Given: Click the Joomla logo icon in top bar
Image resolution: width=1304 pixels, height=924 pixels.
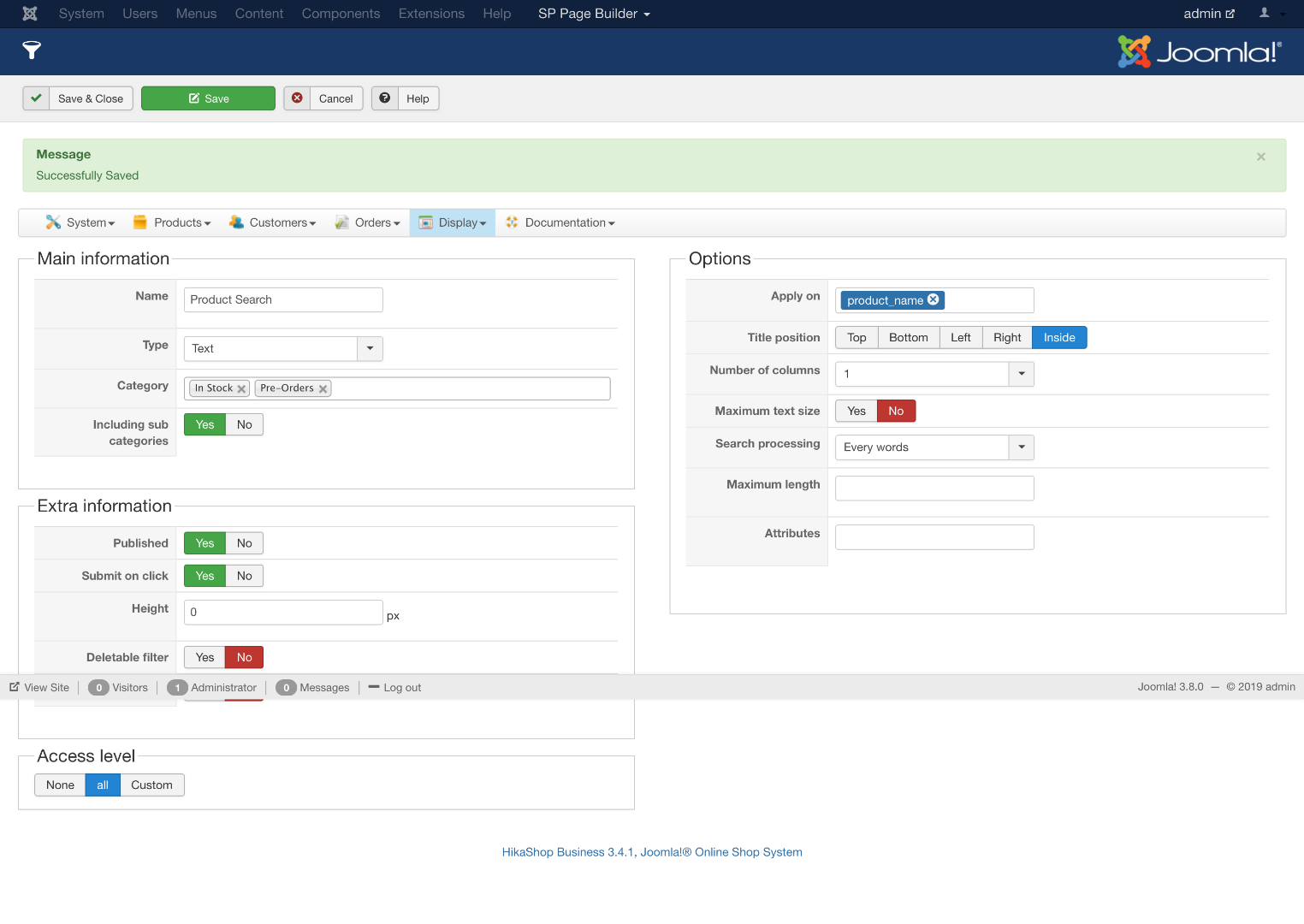Looking at the screenshot, I should [30, 14].
